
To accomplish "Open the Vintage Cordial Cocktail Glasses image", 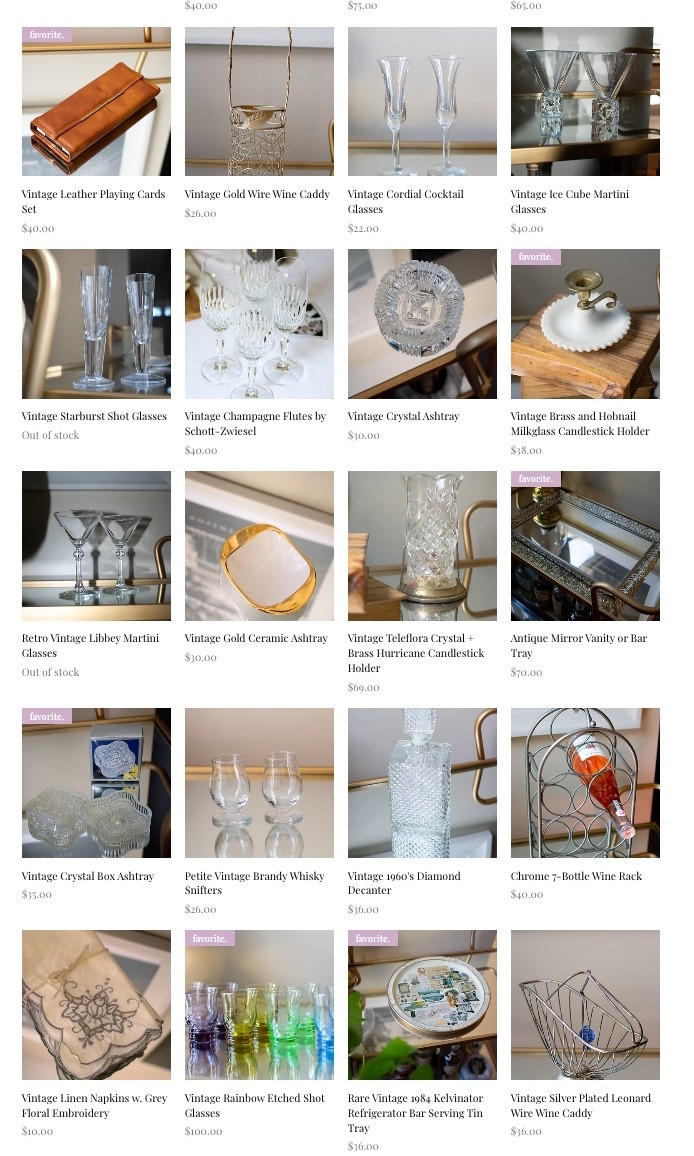I will coord(422,102).
